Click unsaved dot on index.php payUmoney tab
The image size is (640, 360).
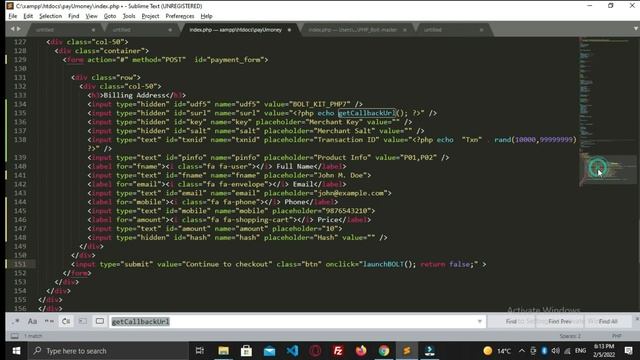tap(289, 30)
